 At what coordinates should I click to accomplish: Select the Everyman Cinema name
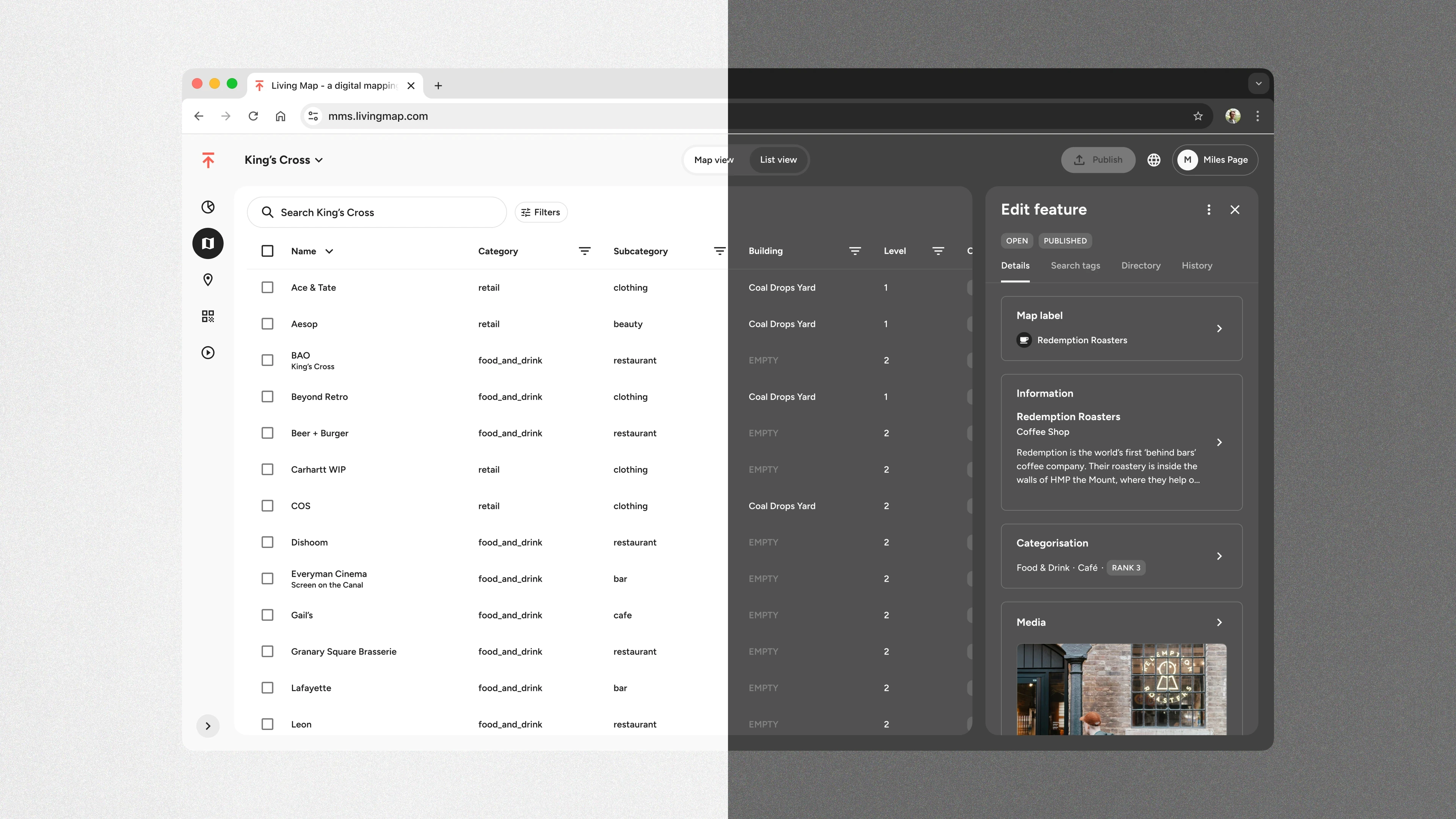(x=329, y=574)
